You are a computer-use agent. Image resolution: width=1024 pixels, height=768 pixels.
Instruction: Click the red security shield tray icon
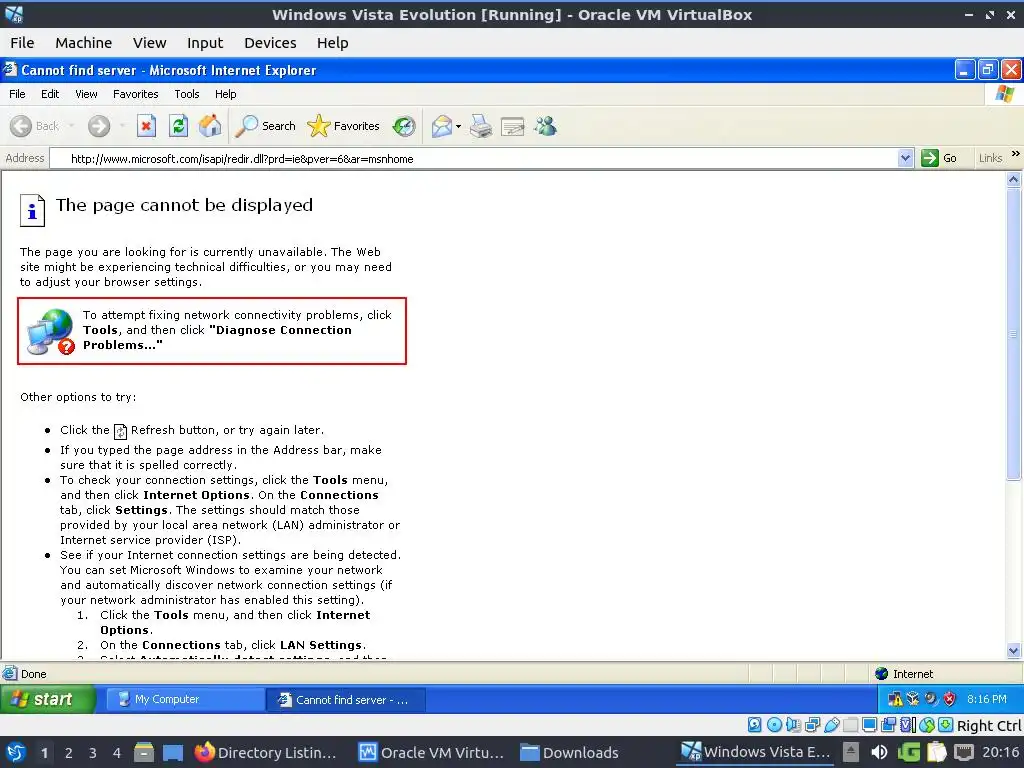pos(950,699)
